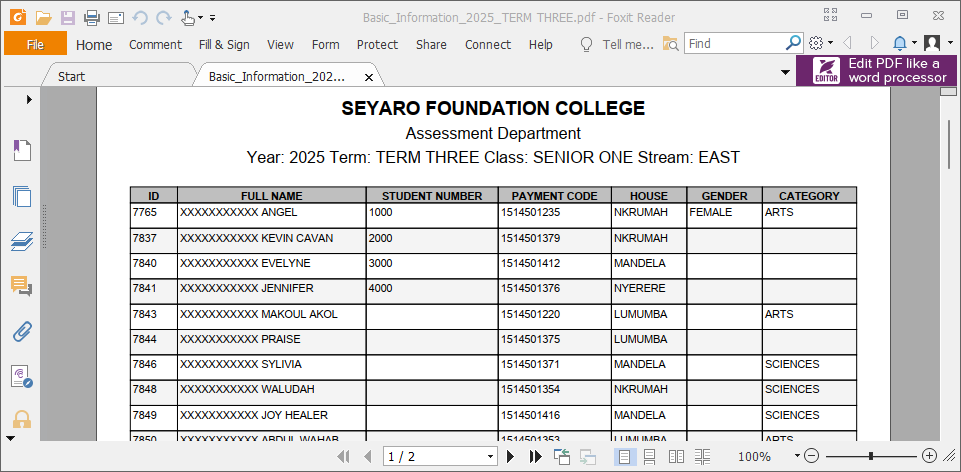Click the Print icon in quick access toolbar
The width and height of the screenshot is (961, 472).
pyautogui.click(x=92, y=17)
